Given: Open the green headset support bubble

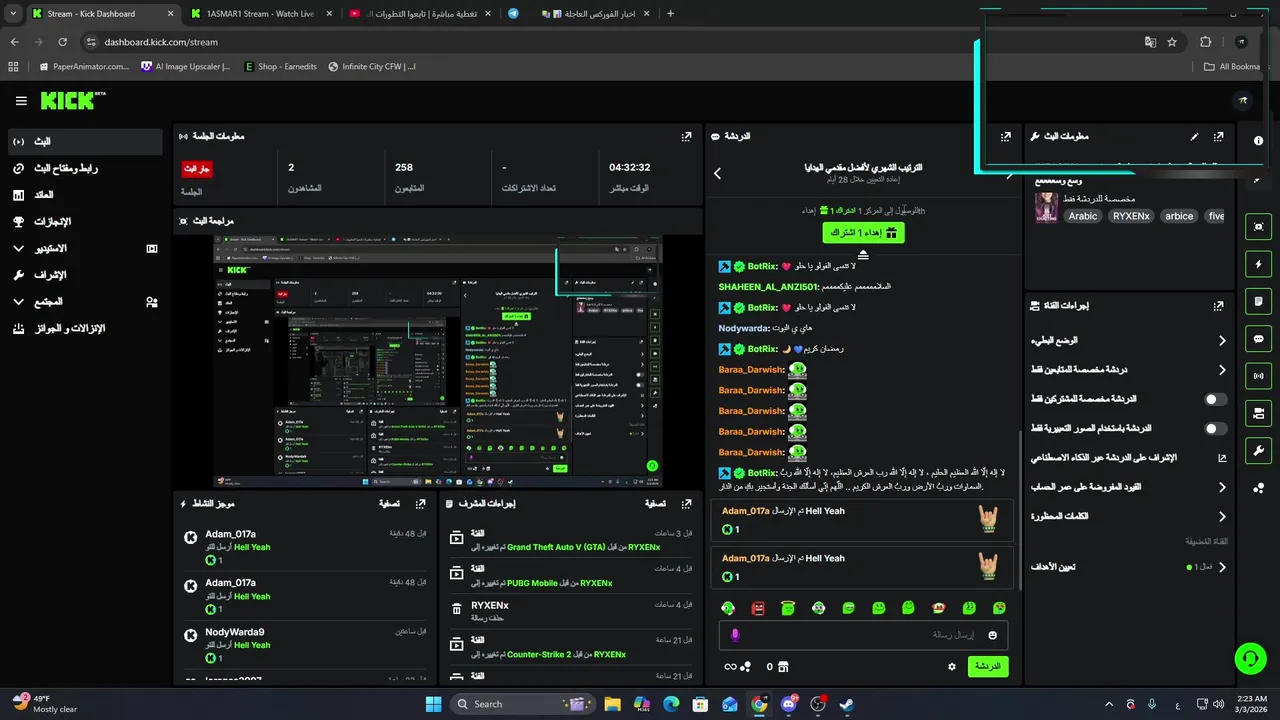Looking at the screenshot, I should coord(1250,658).
